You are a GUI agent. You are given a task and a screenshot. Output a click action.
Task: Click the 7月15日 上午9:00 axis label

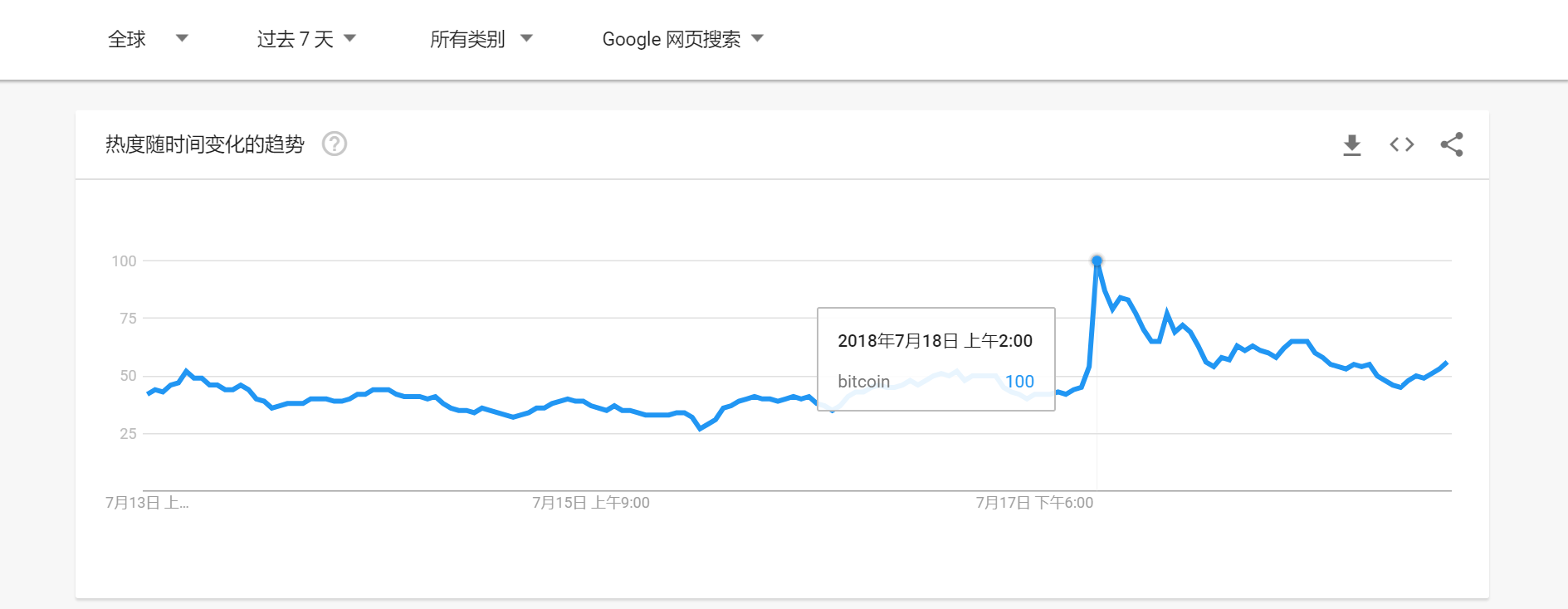(x=591, y=503)
